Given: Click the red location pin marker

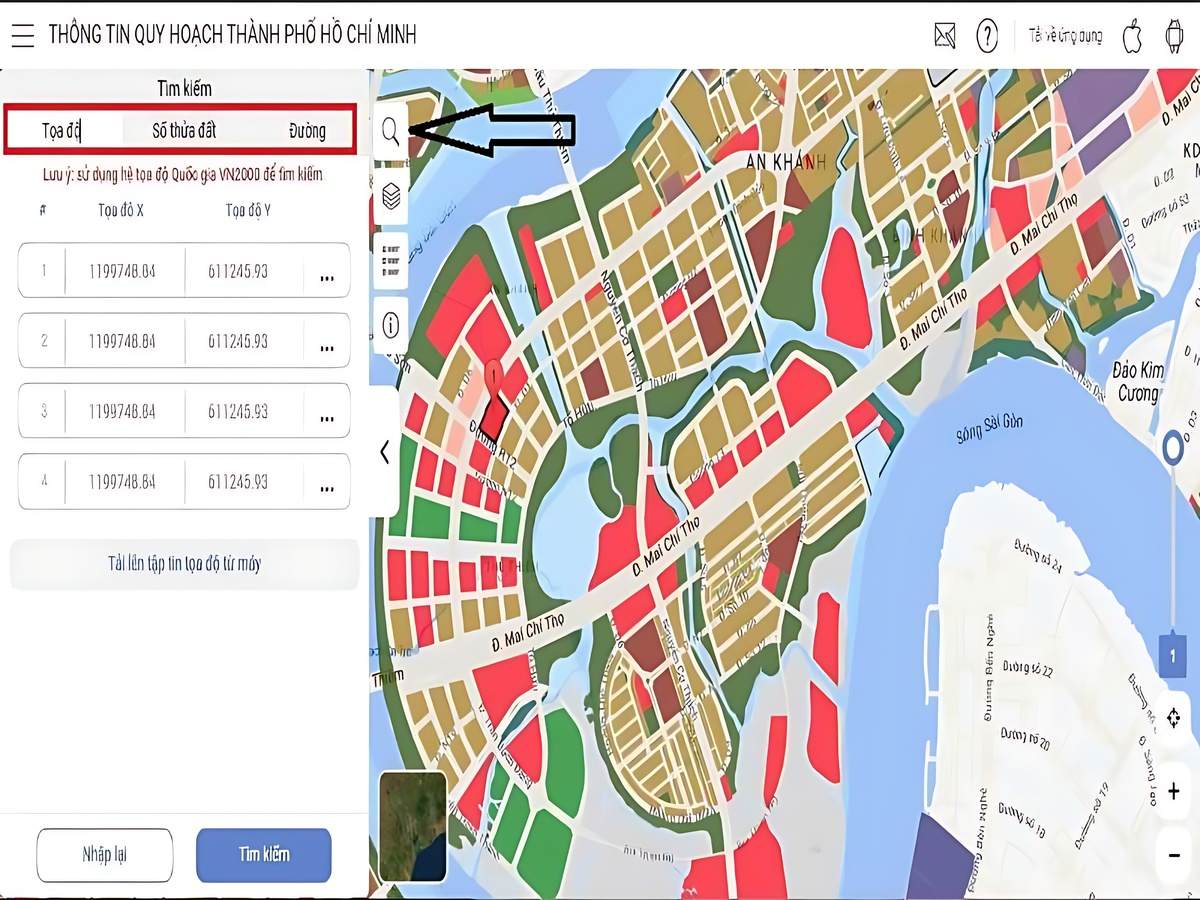Looking at the screenshot, I should pyautogui.click(x=492, y=378).
